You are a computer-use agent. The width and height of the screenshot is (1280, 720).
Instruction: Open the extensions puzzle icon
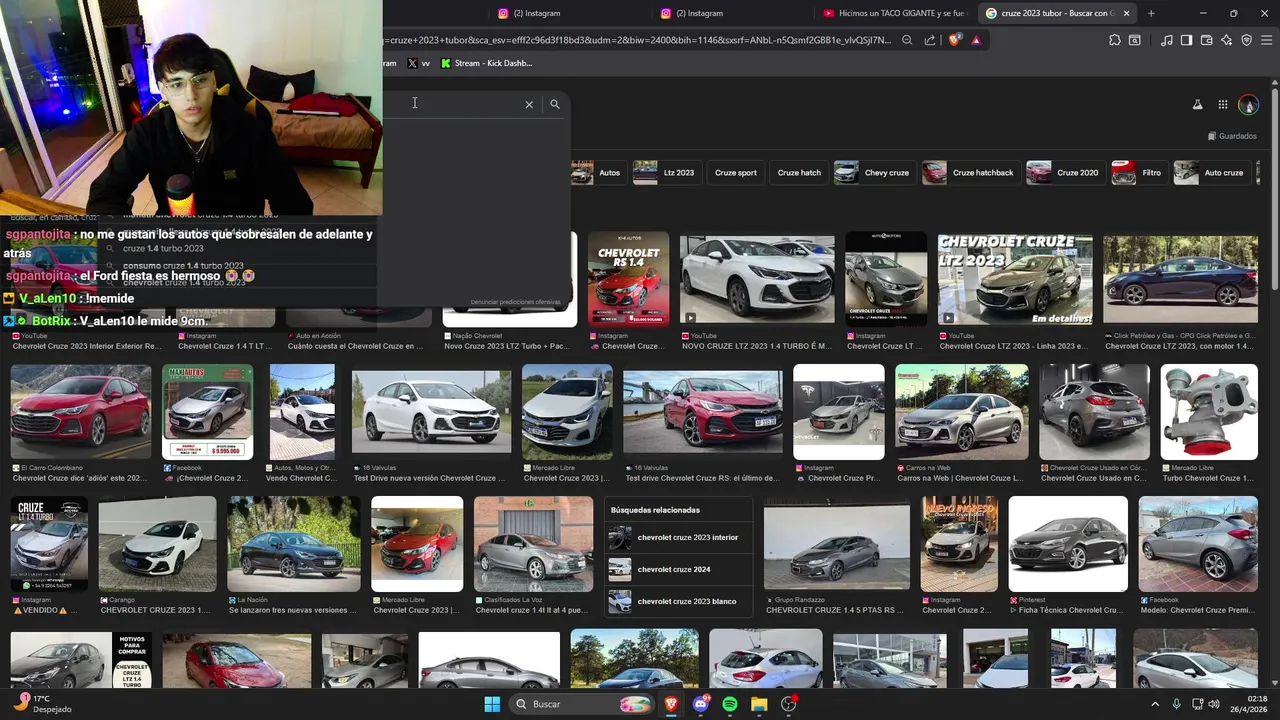pos(1115,40)
